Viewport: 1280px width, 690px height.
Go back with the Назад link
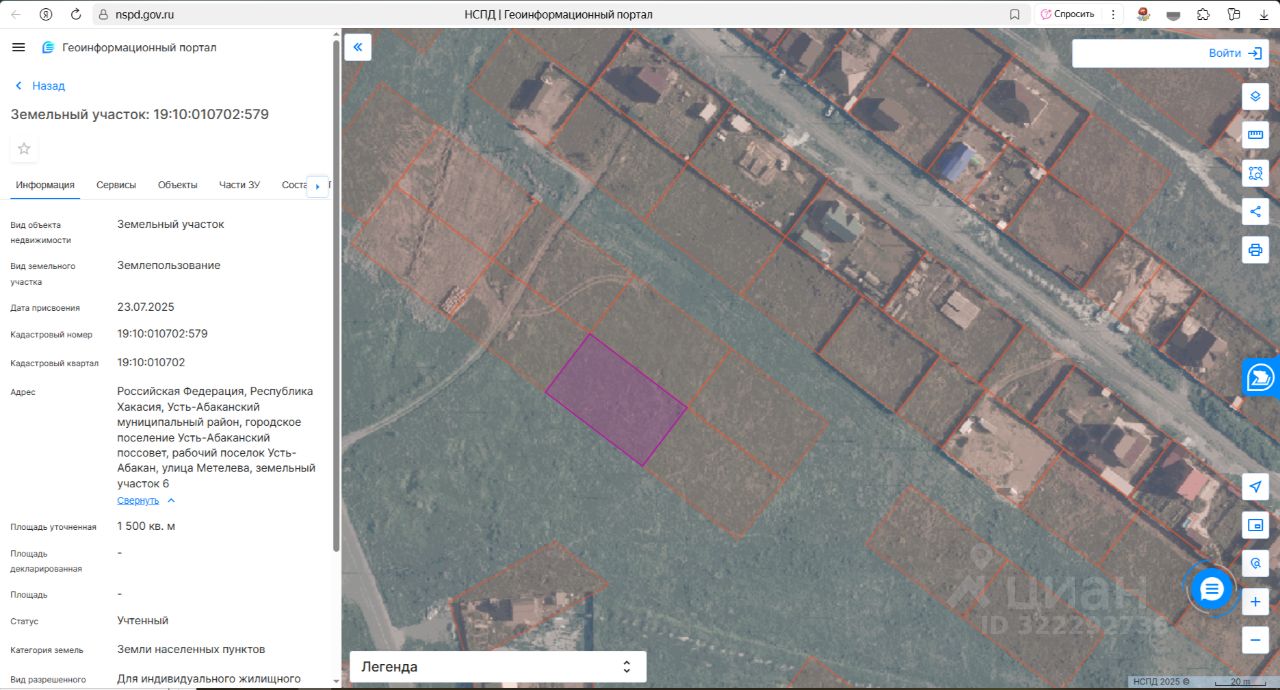40,86
